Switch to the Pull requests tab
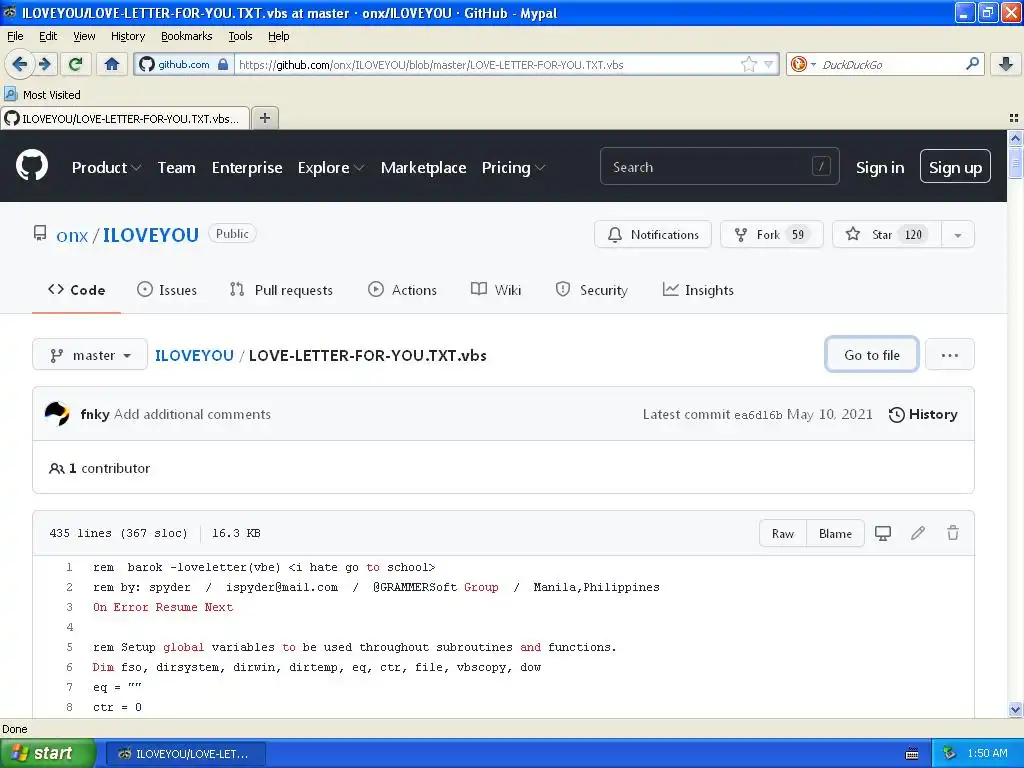 click(x=281, y=290)
